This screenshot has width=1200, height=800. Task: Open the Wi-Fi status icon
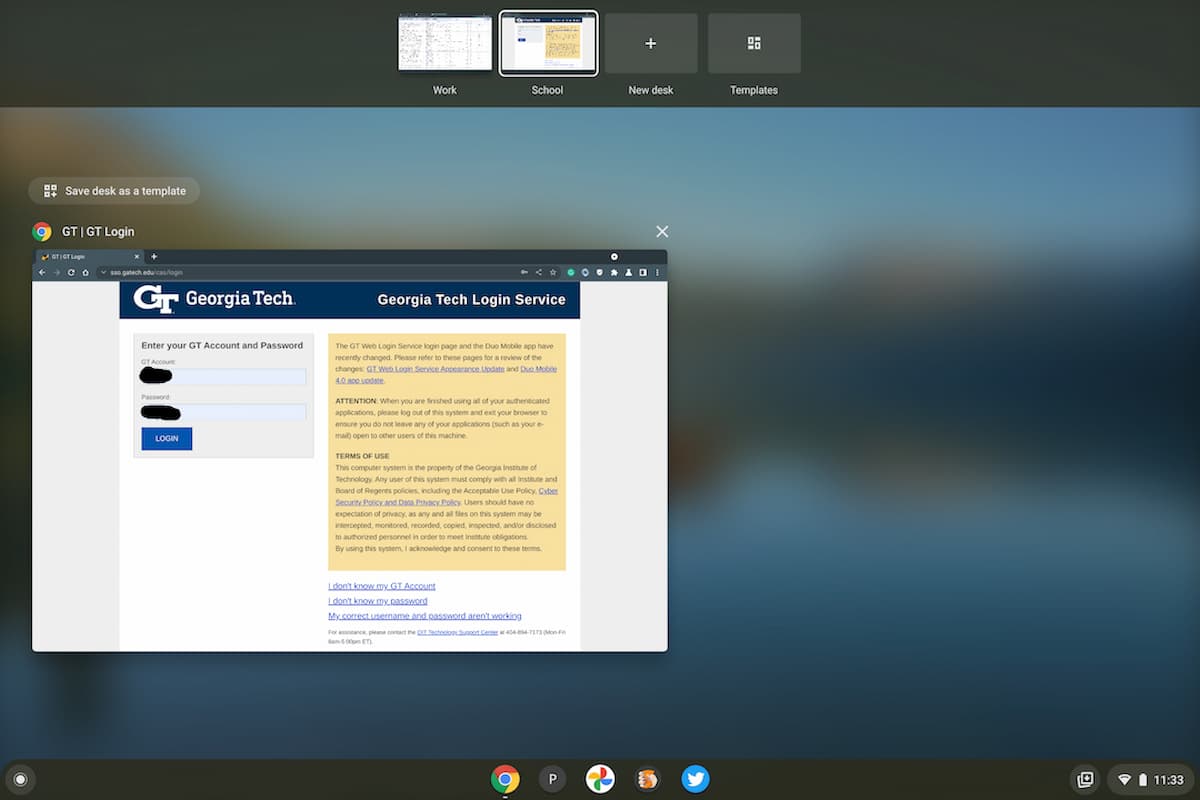click(x=1124, y=780)
